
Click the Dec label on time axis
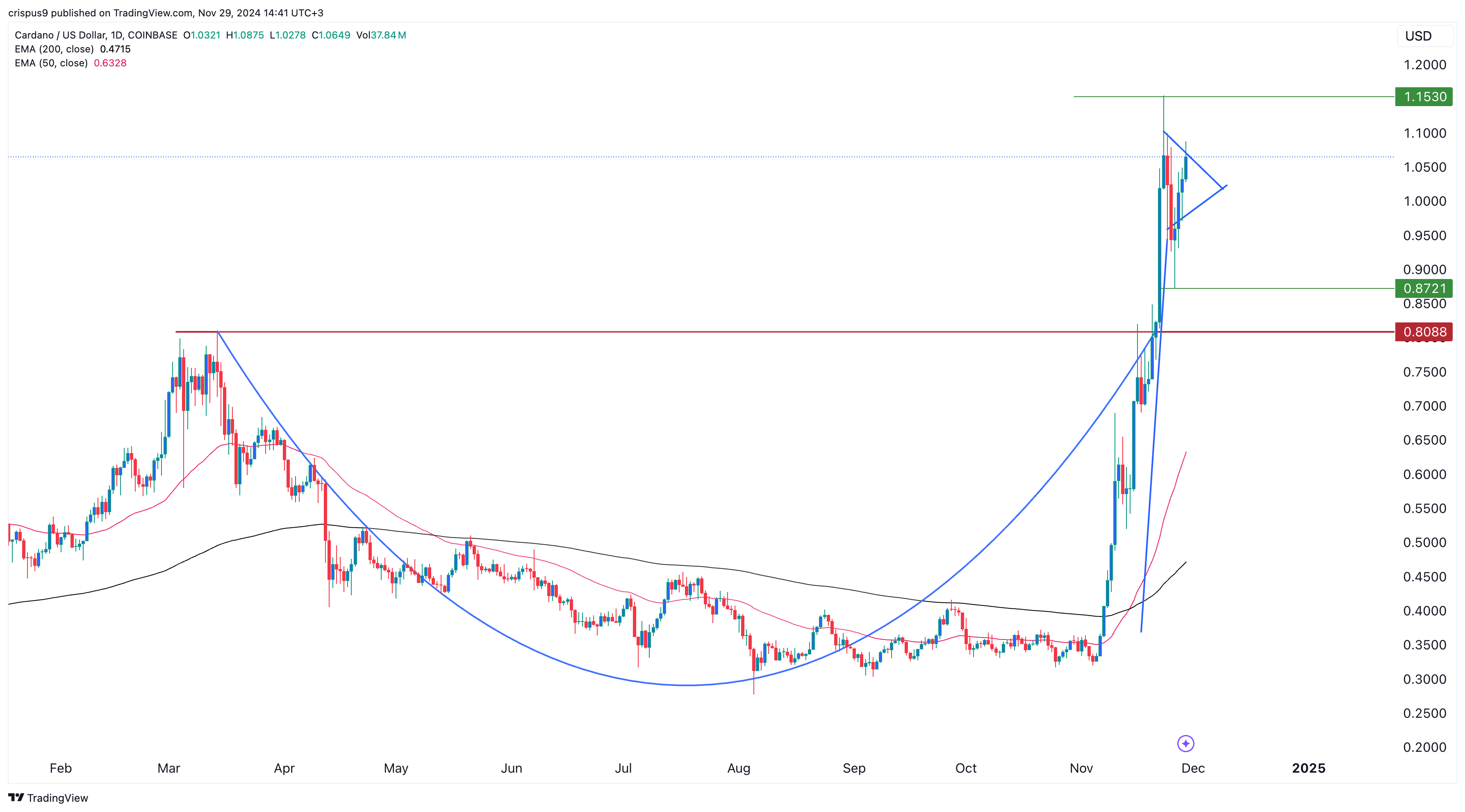coord(1192,768)
